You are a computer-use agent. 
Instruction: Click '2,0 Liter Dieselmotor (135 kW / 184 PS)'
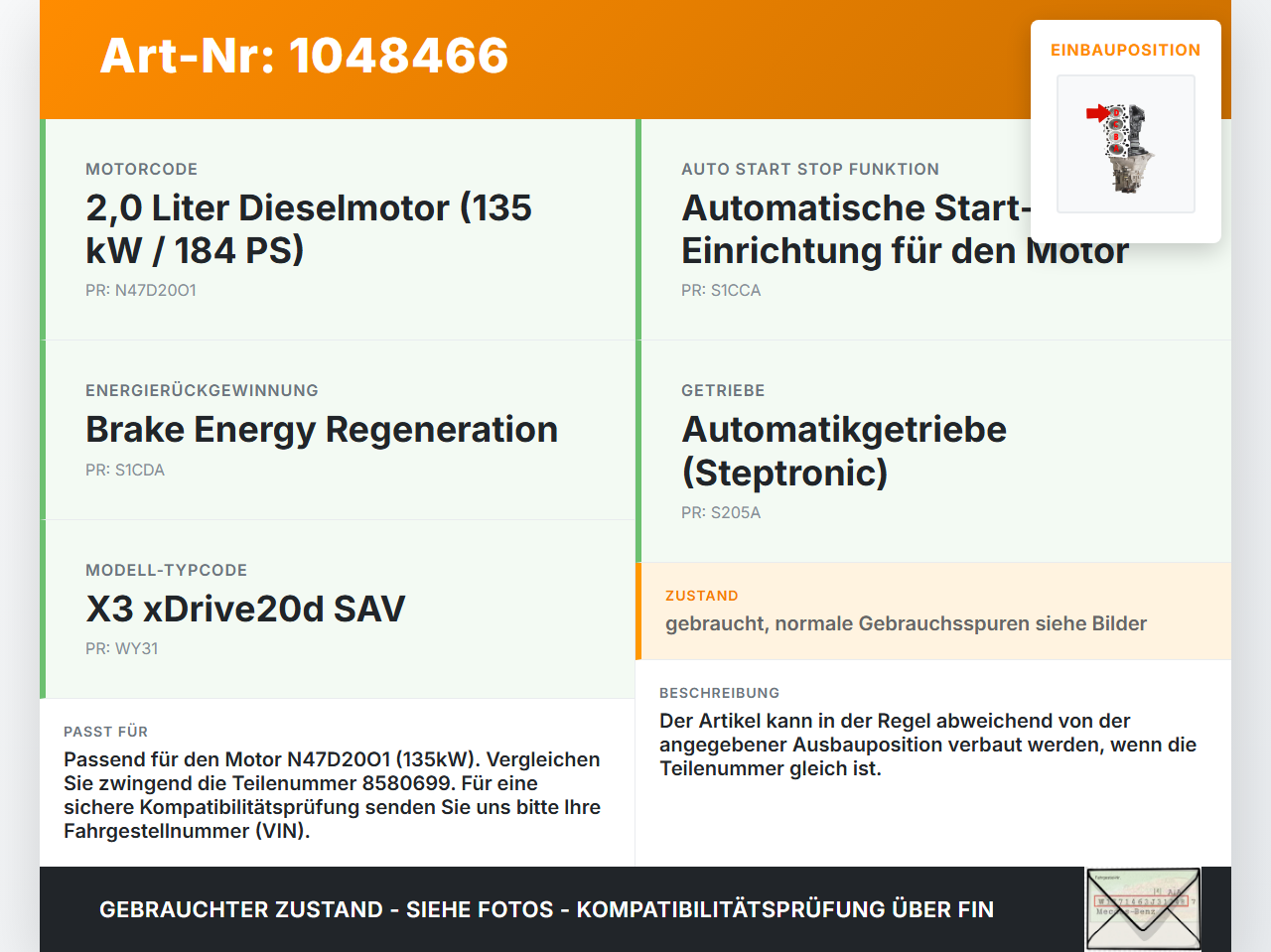click(x=309, y=228)
